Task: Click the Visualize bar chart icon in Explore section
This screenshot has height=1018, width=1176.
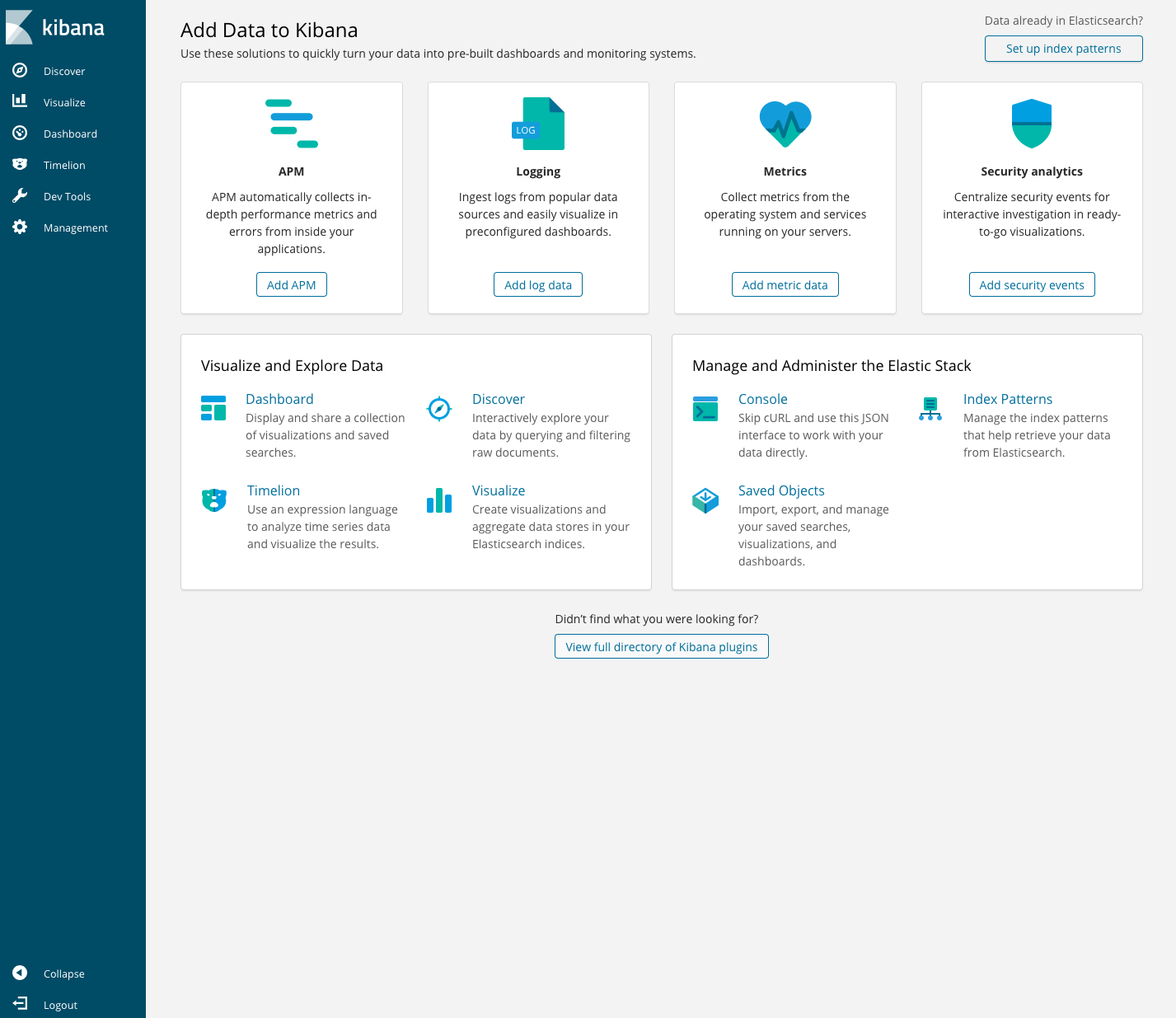Action: 439,500
